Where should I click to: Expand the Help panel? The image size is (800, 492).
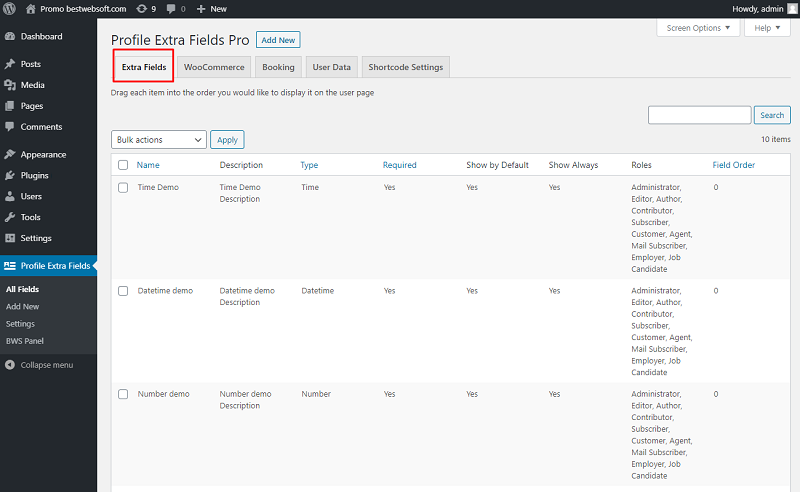click(767, 28)
